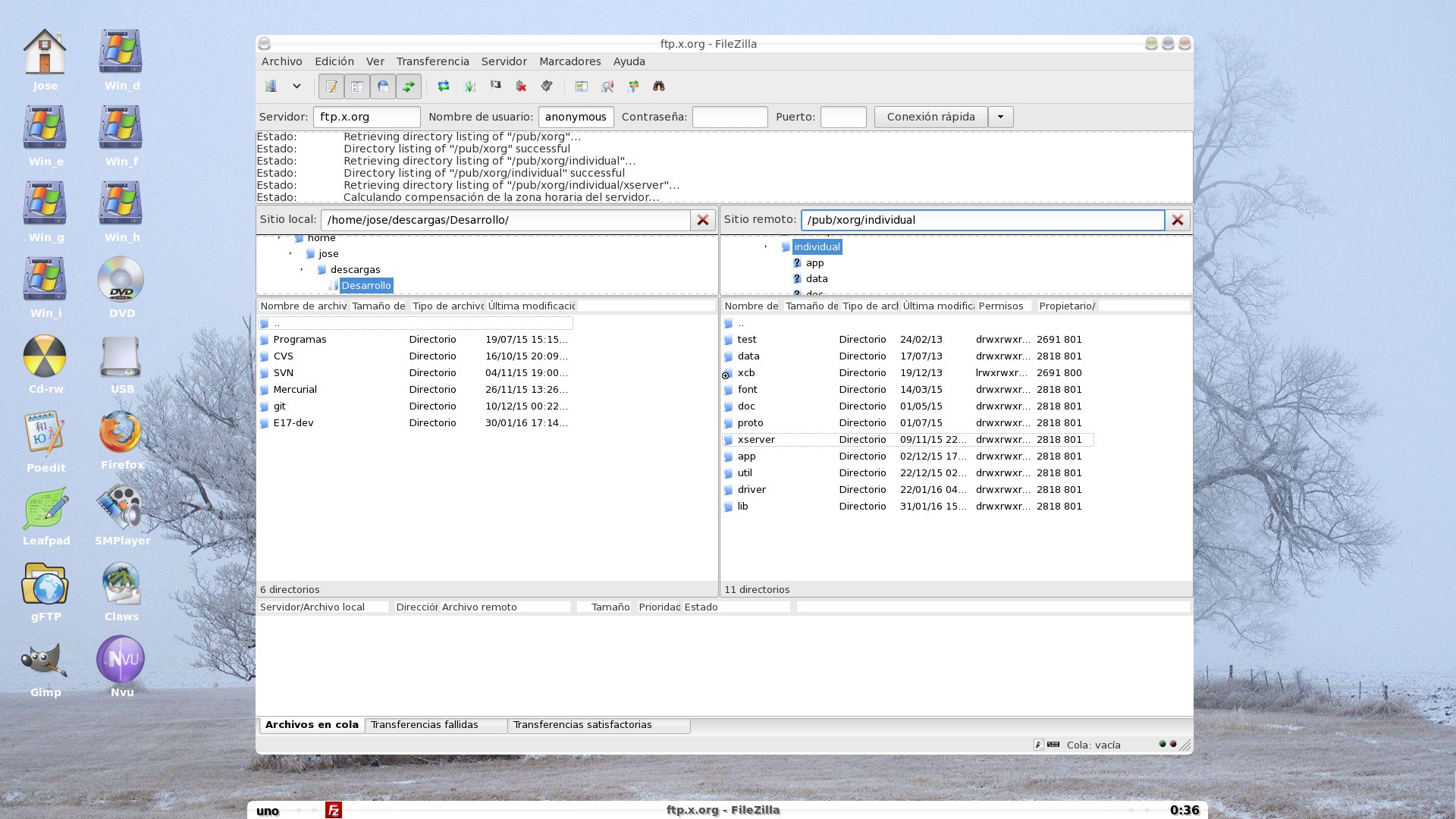1456x819 pixels.
Task: Click the binoculars search files icon
Action: pyautogui.click(x=659, y=86)
